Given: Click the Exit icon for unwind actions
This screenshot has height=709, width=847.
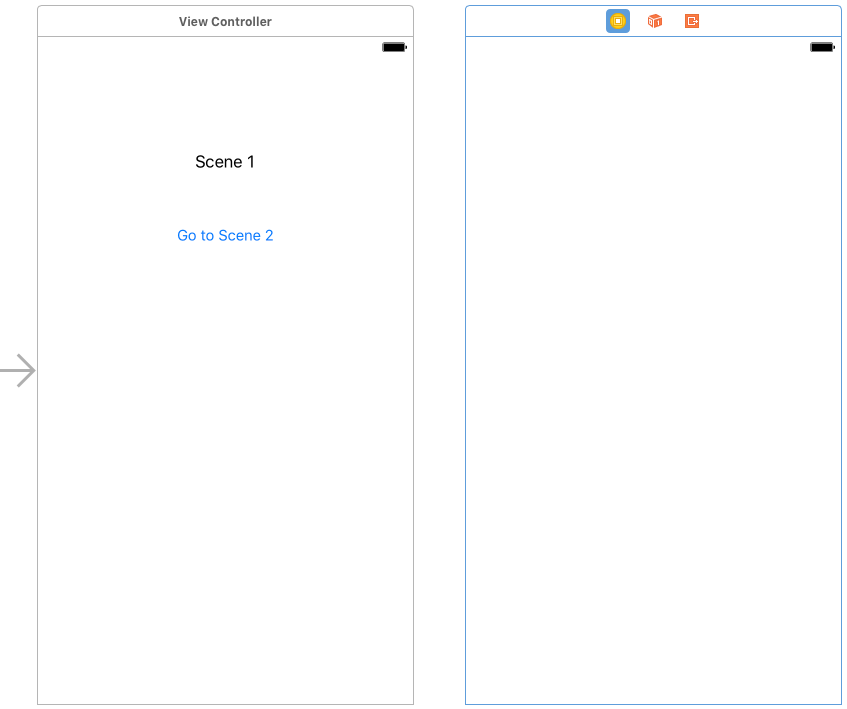Looking at the screenshot, I should tap(691, 20).
